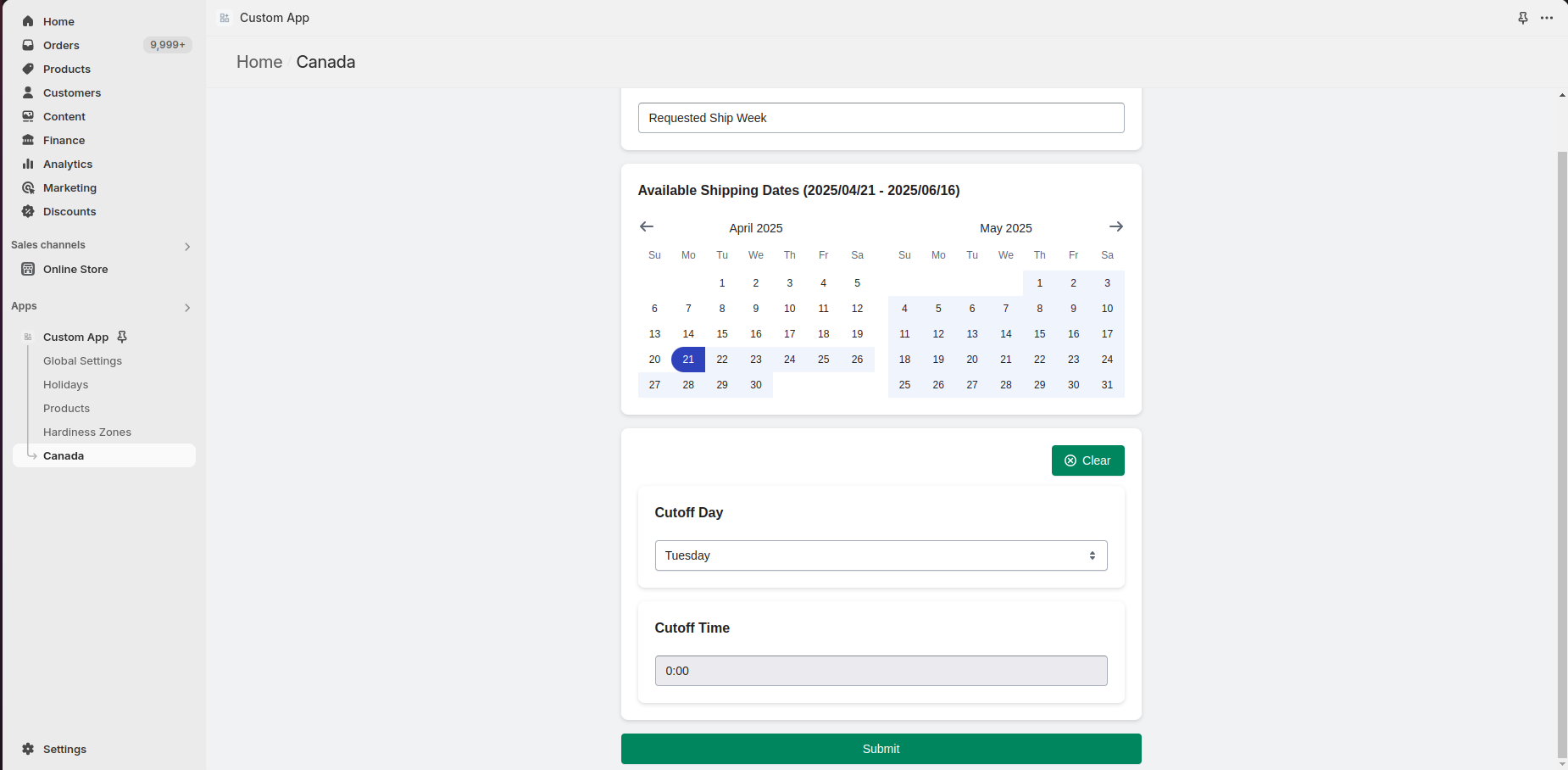Select May 14 as a shipping date
This screenshot has width=1568, height=770.
point(1006,333)
